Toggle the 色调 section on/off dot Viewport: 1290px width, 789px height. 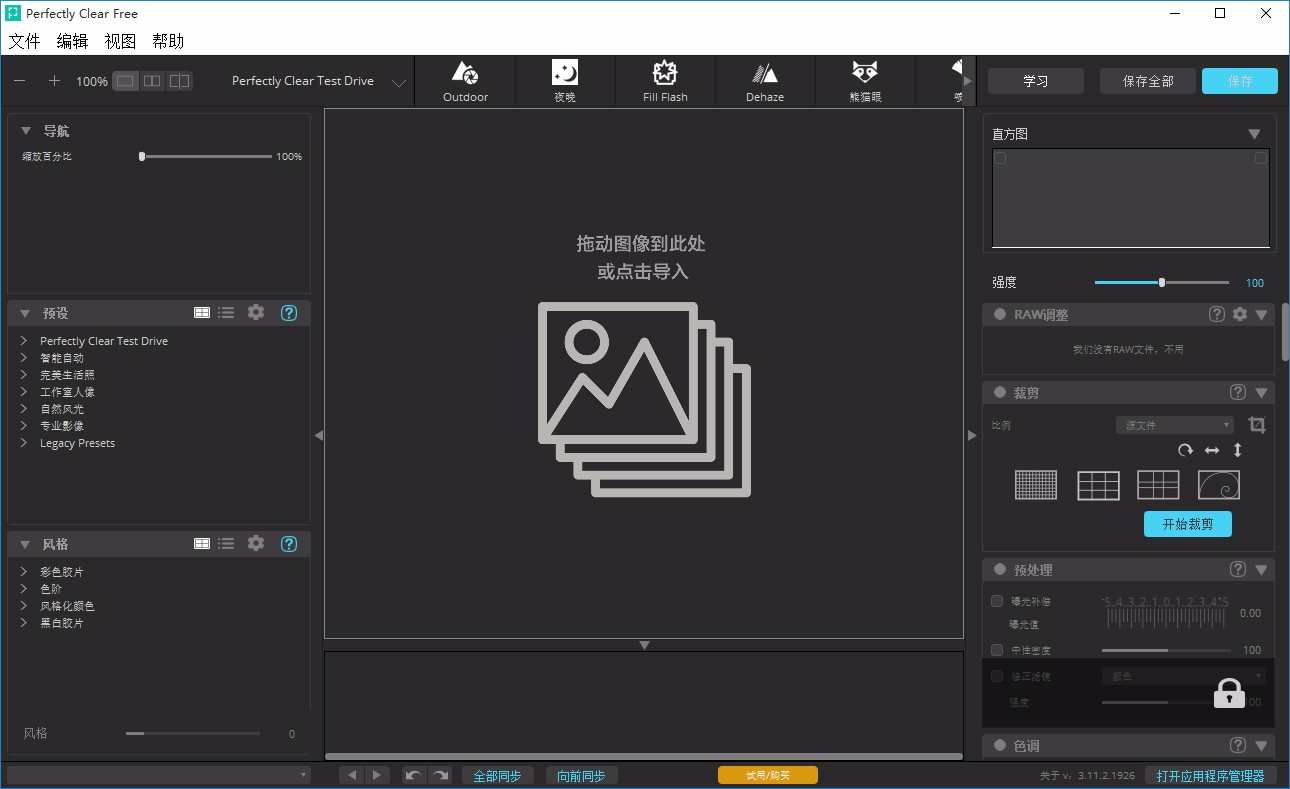1000,746
